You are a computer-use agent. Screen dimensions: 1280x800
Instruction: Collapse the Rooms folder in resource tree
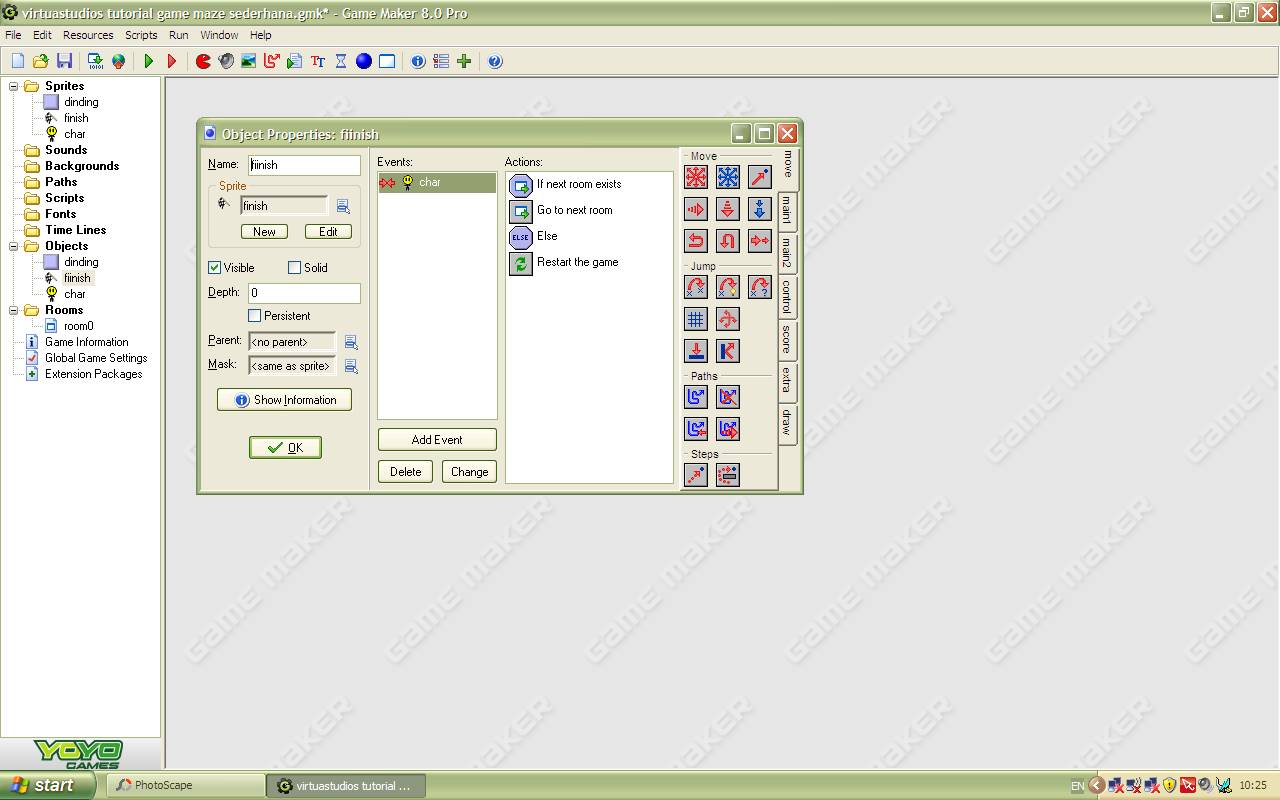14,310
